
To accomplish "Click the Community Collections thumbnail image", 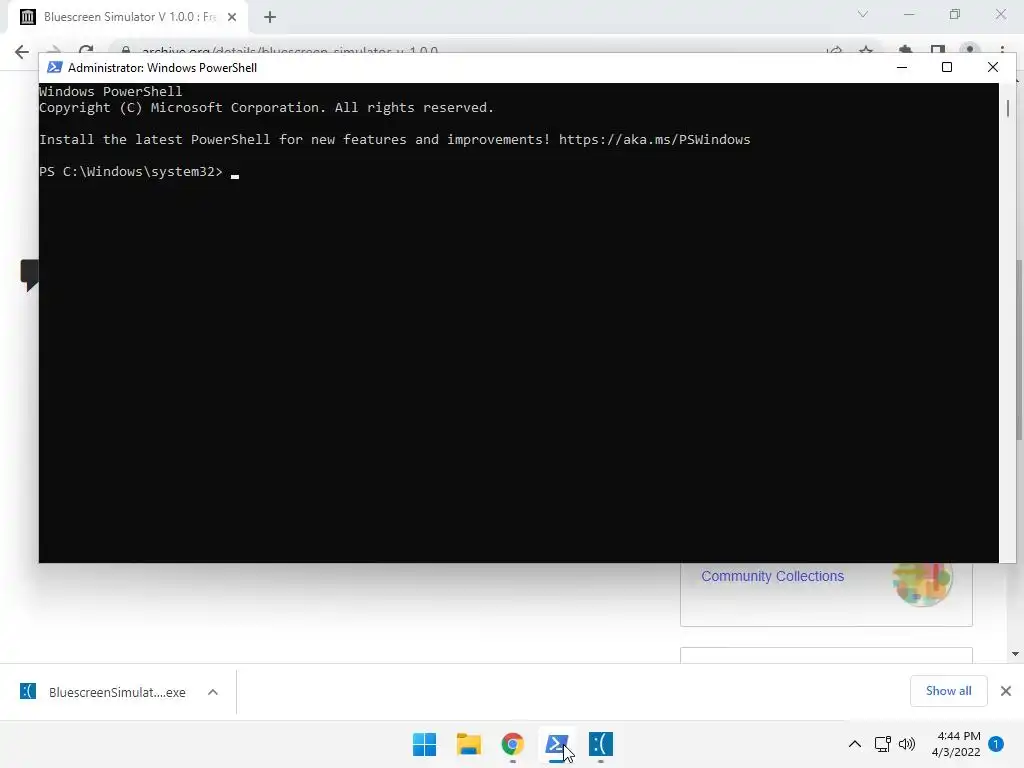I will click(922, 581).
